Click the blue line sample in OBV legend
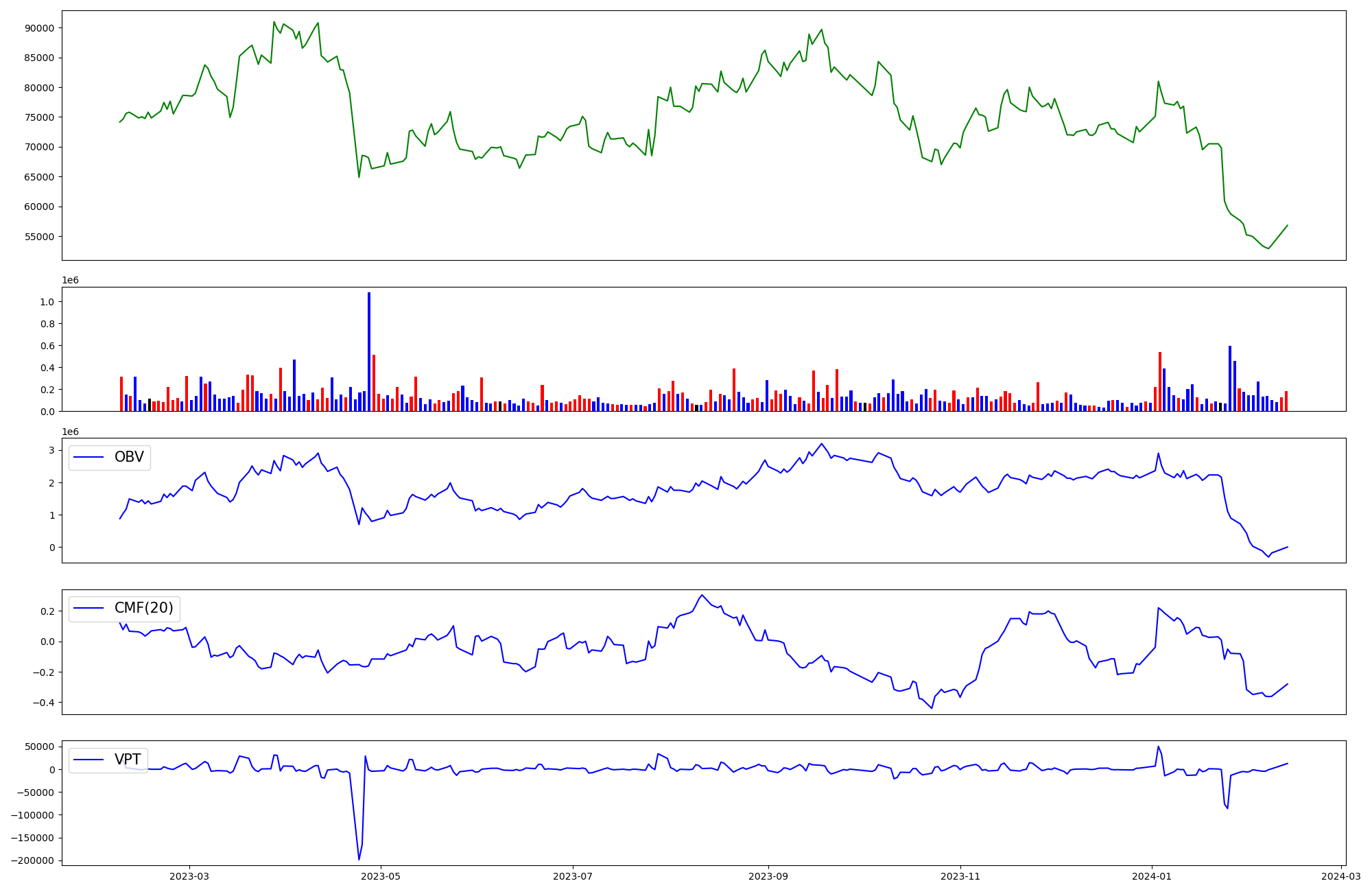 [x=89, y=458]
